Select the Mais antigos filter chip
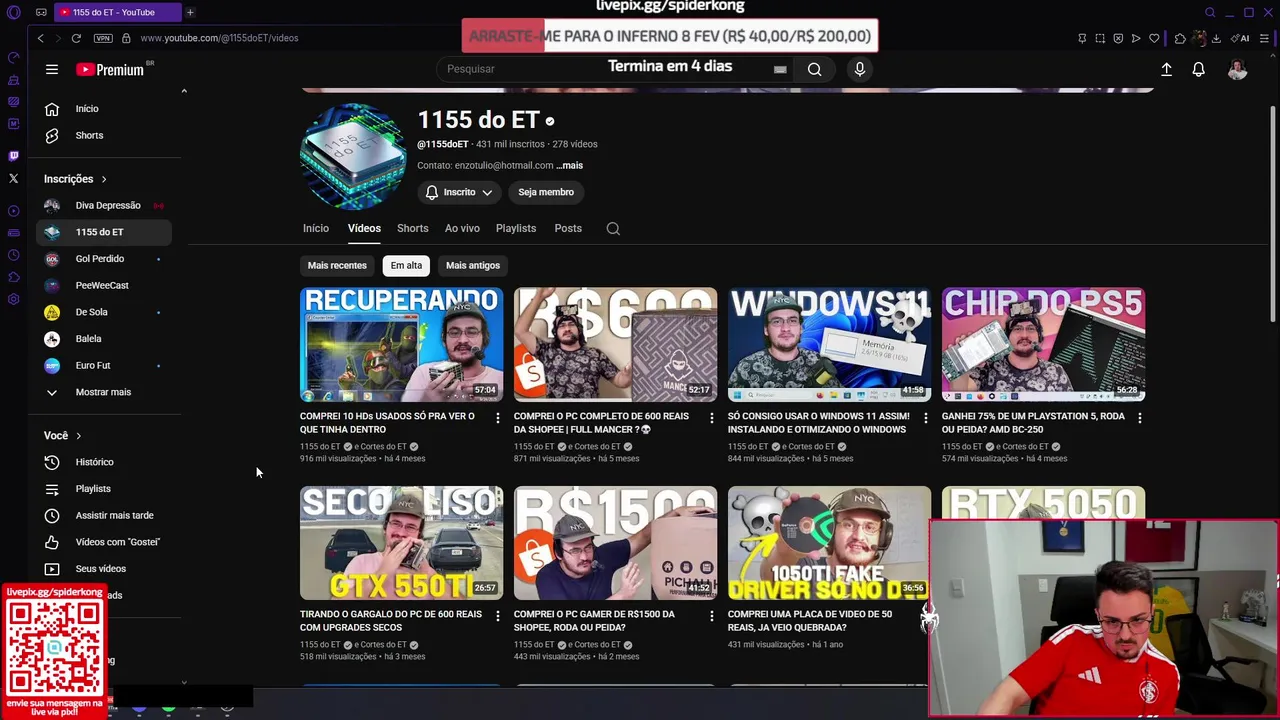 tap(473, 265)
